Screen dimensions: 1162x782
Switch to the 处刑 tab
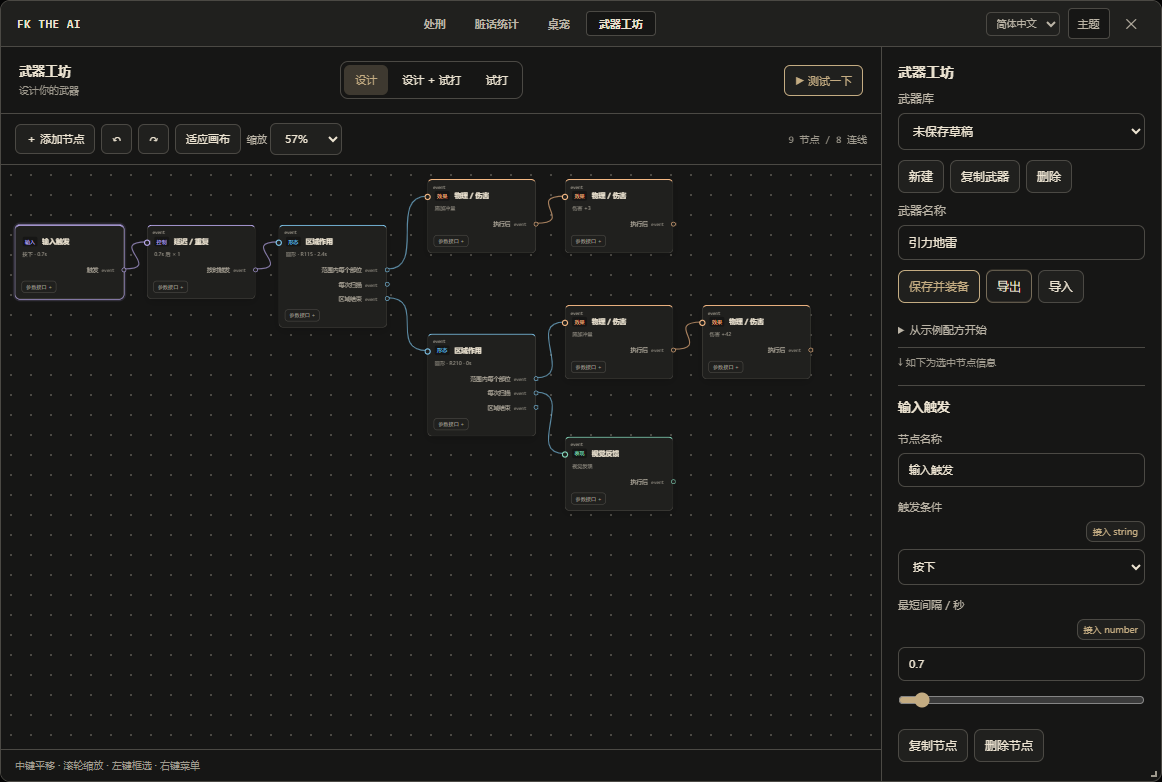click(x=434, y=24)
